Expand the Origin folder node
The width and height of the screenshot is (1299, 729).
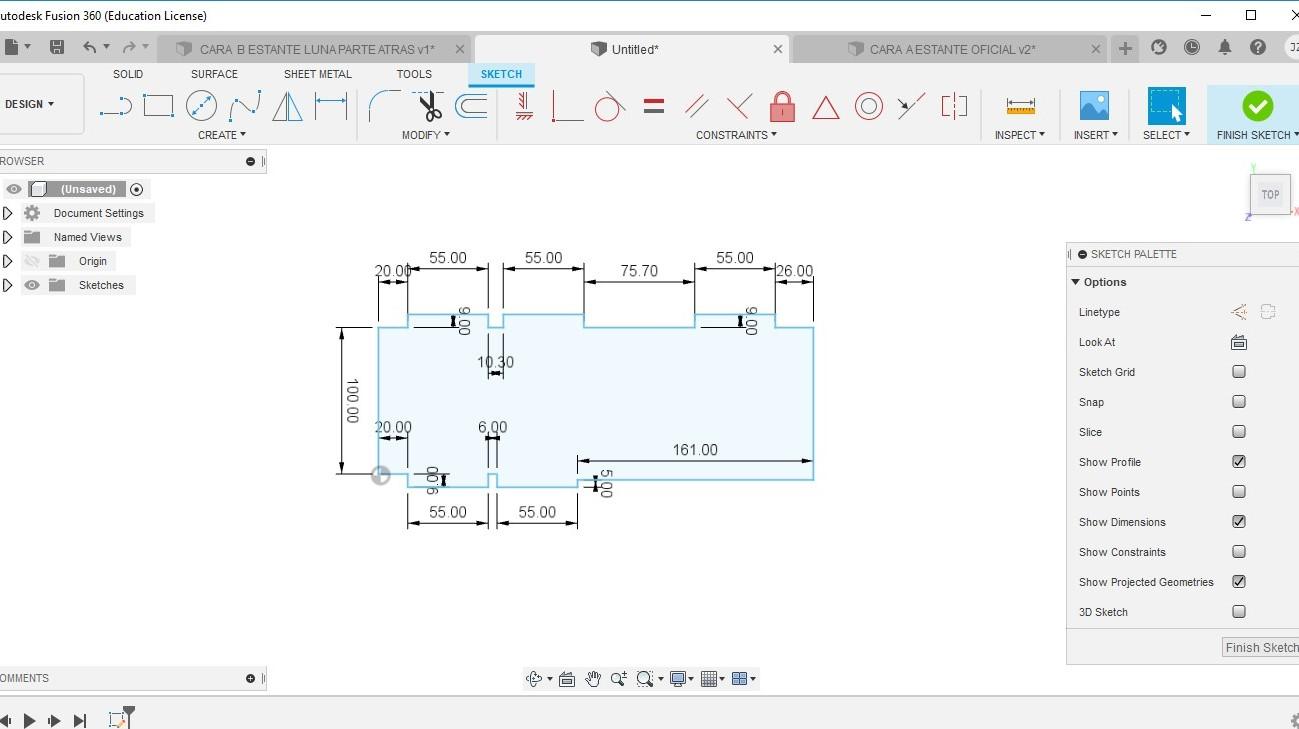(8, 261)
